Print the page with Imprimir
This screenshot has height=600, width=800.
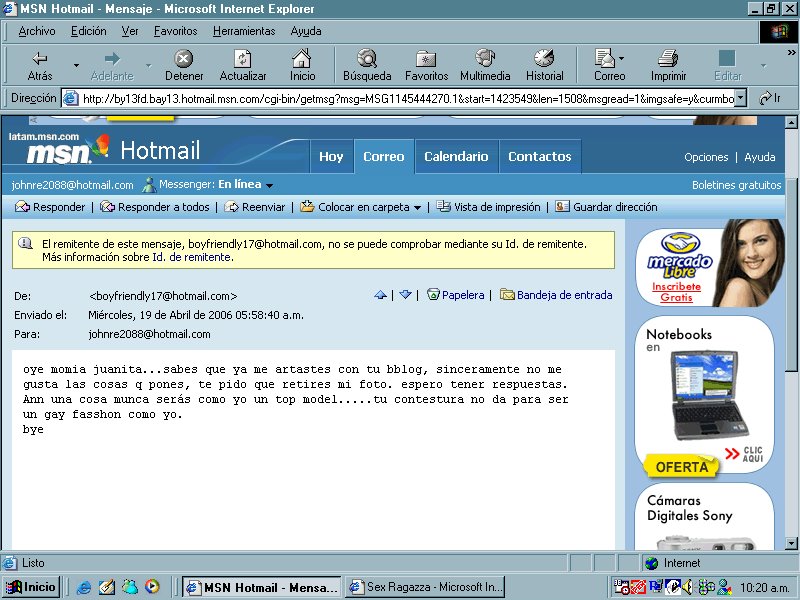tap(668, 66)
